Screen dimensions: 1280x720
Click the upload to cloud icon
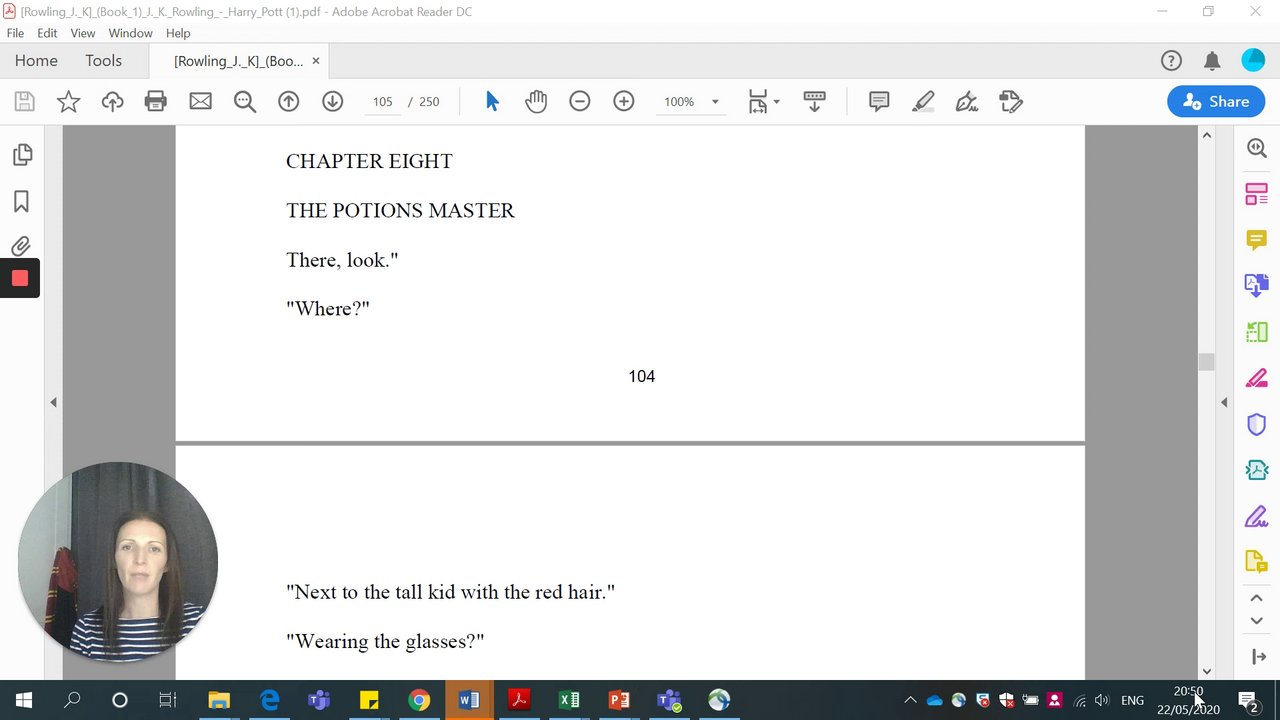112,101
